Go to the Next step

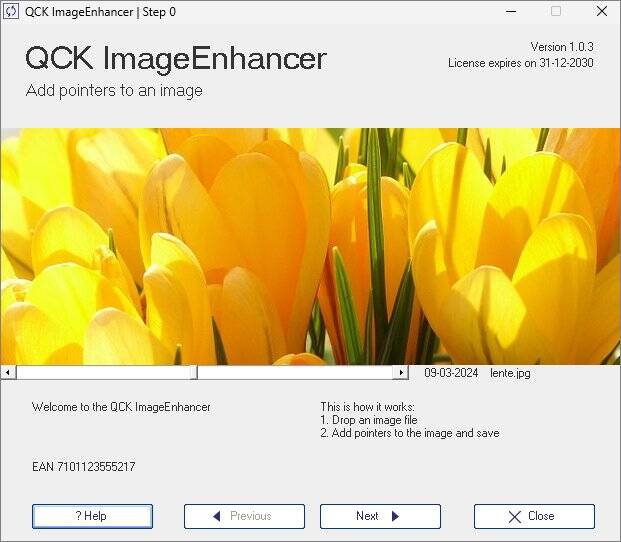(x=380, y=516)
